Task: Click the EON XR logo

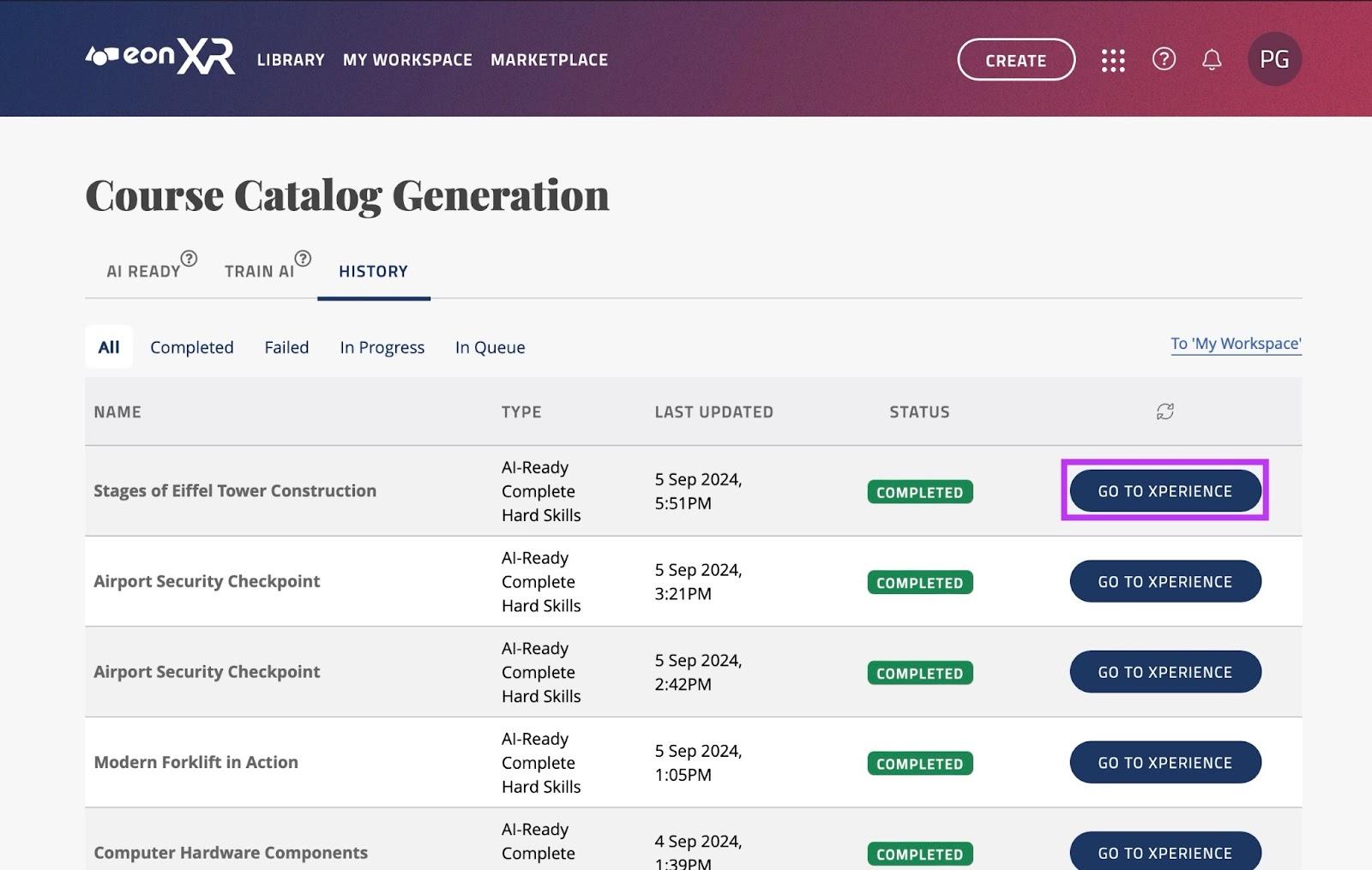Action: 160,57
